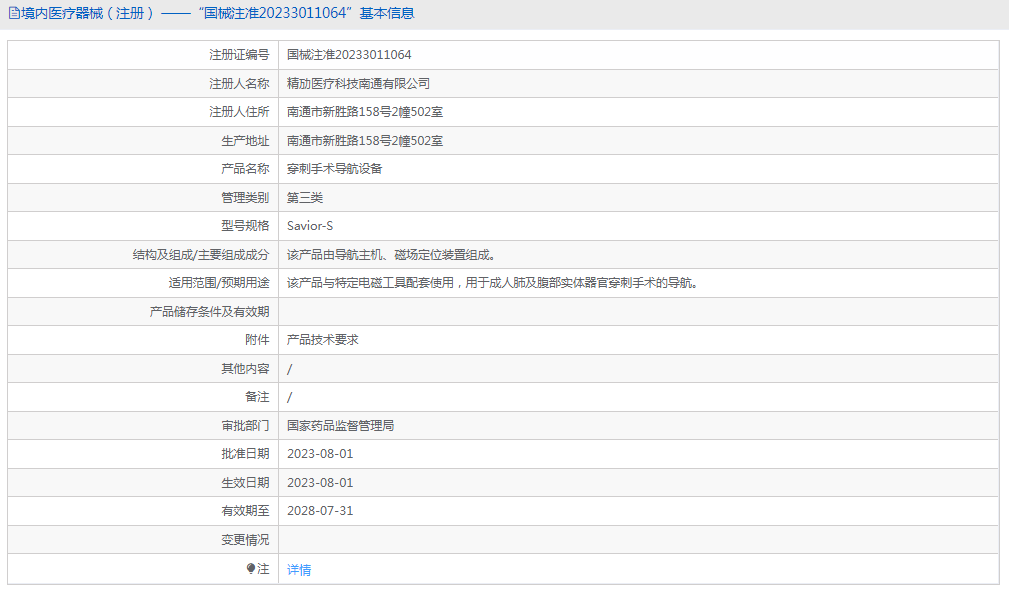Click the 生效日期 label
This screenshot has width=1009, height=590.
pos(245,483)
